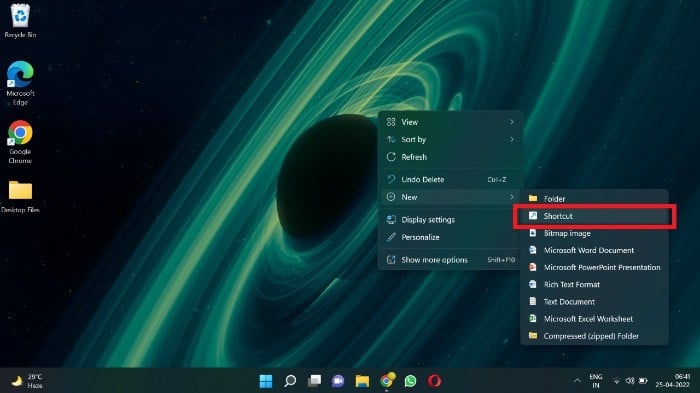
Task: Choose Refresh in the context menu
Action: 450,157
